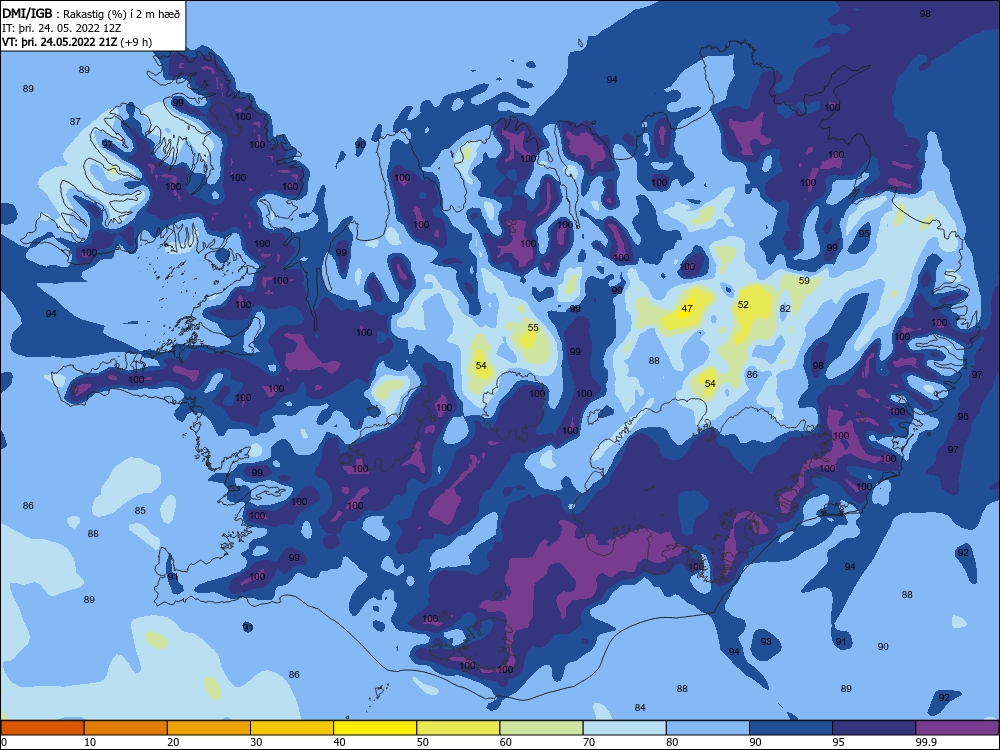Screen dimensions: 1000x750
Task: Click the value 96 off the east coast
Action: [963, 416]
